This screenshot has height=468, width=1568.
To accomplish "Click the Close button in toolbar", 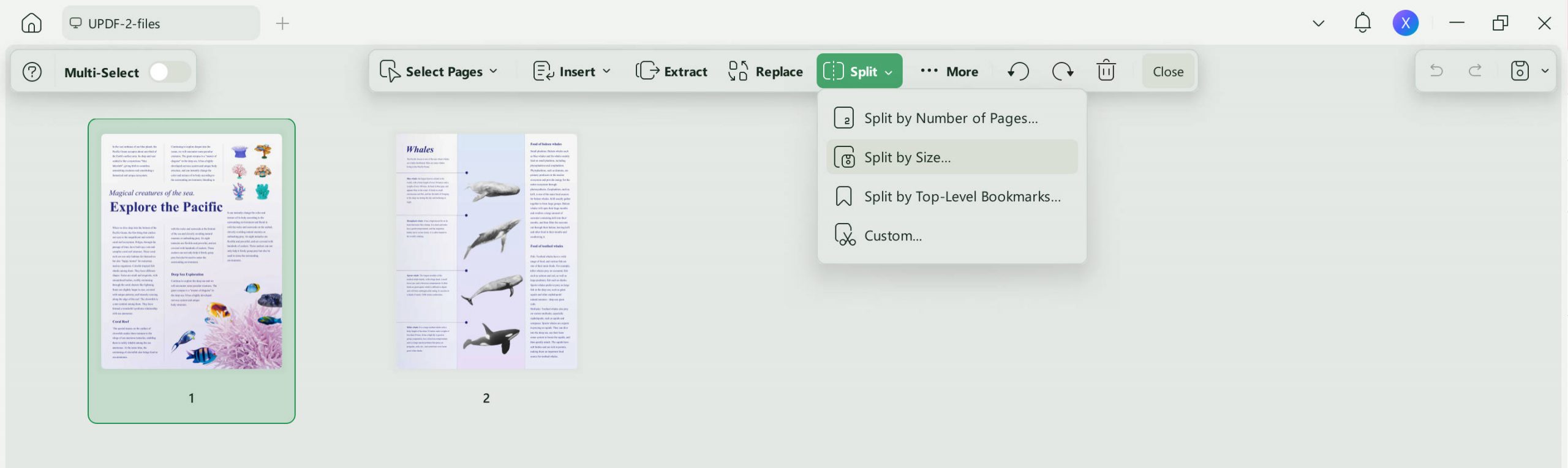I will point(1168,71).
